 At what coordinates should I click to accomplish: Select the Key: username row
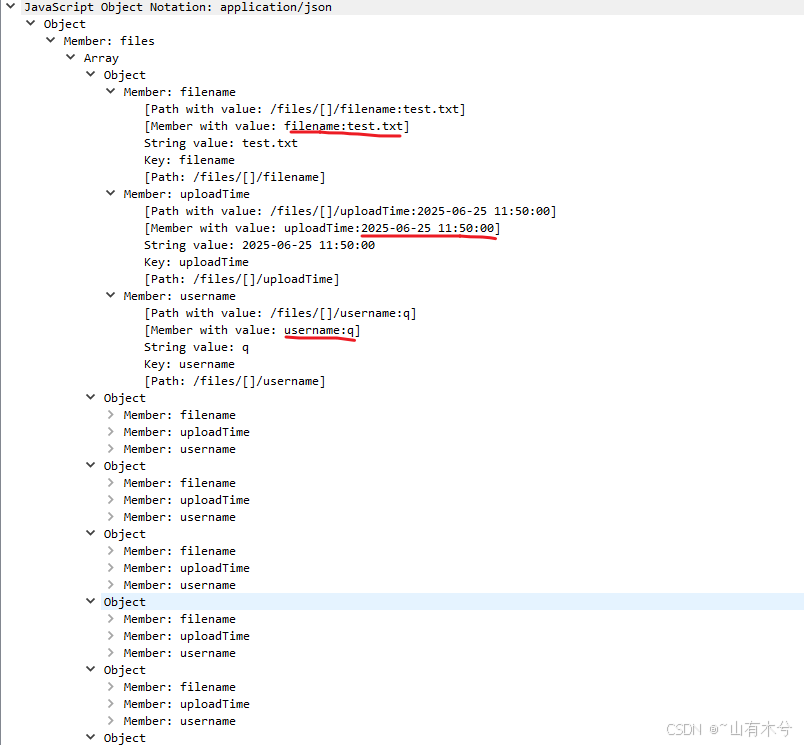[x=189, y=364]
